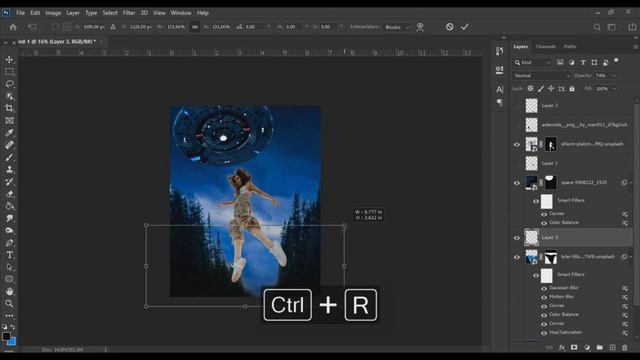Toggle maintain aspect ratio link
This screenshot has height=360, width=640.
click(x=195, y=27)
